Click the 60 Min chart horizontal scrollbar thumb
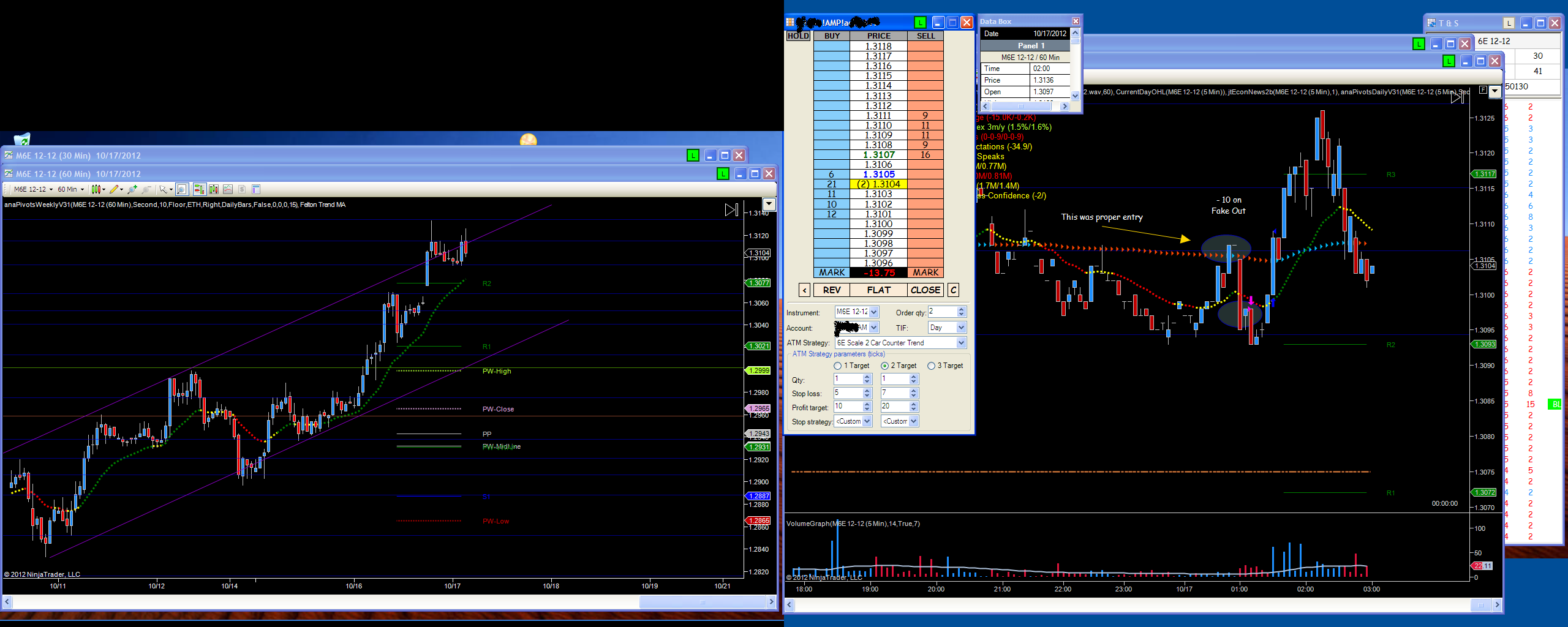 702,602
